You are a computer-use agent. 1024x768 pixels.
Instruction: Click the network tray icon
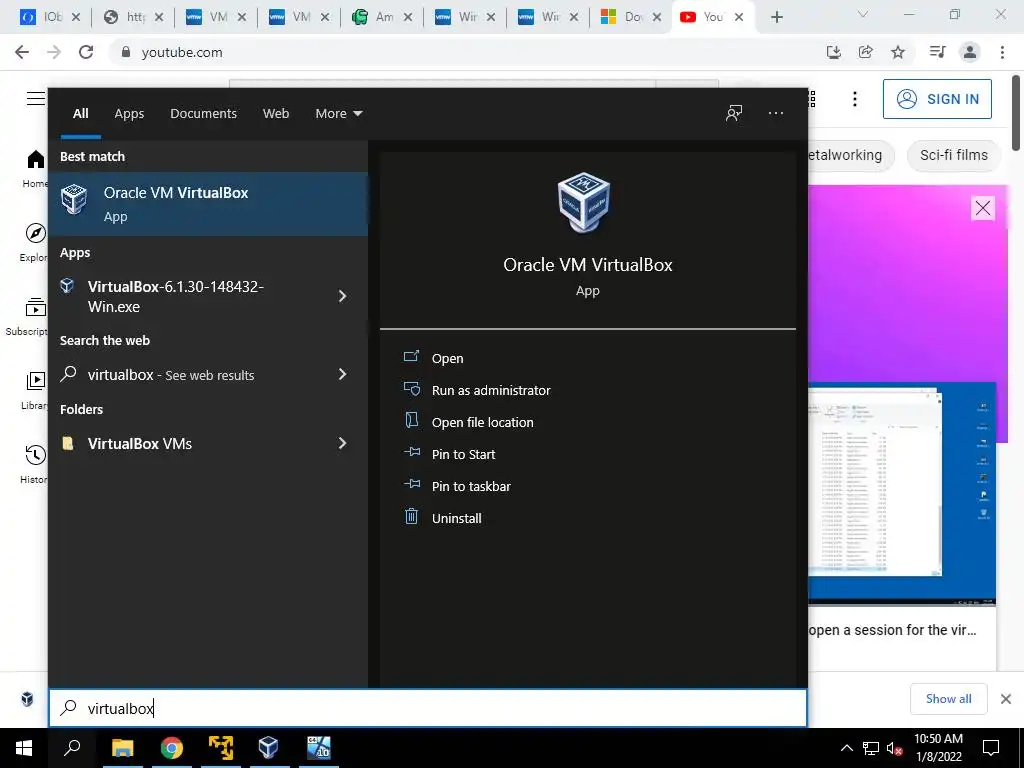pos(871,748)
